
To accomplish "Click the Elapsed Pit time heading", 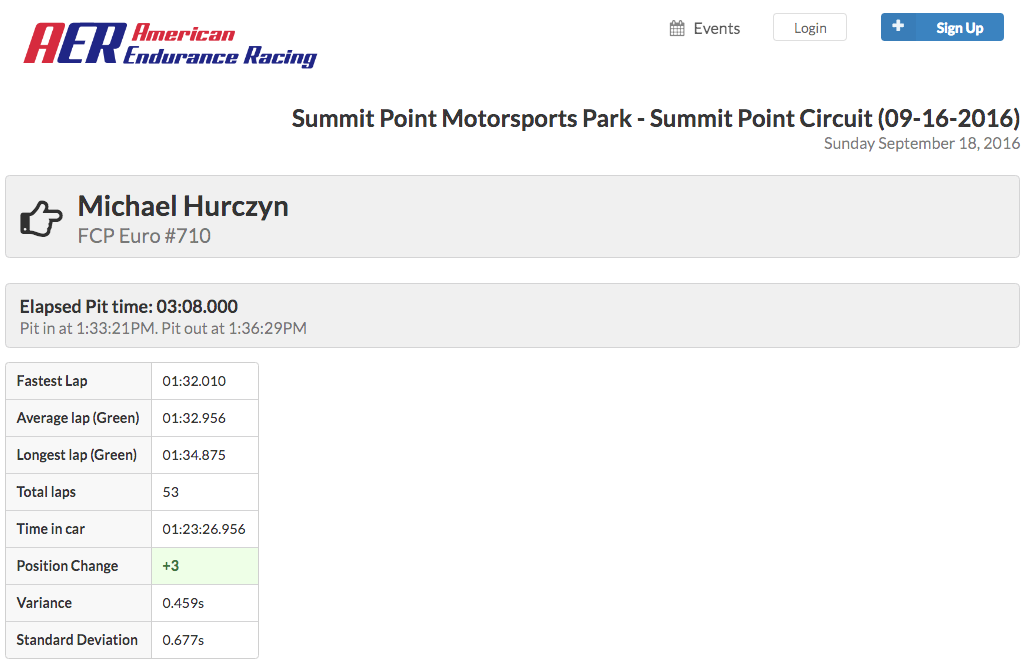I will pos(129,306).
